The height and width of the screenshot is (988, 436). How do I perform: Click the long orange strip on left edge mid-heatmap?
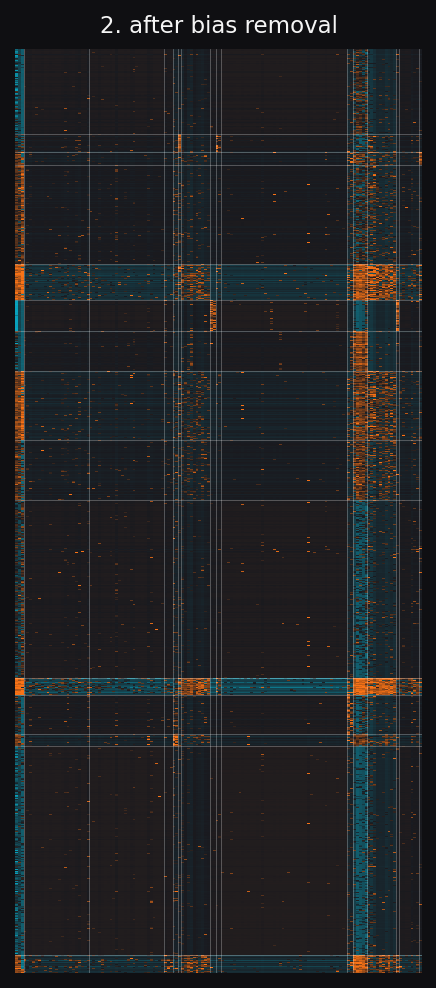(x=20, y=406)
